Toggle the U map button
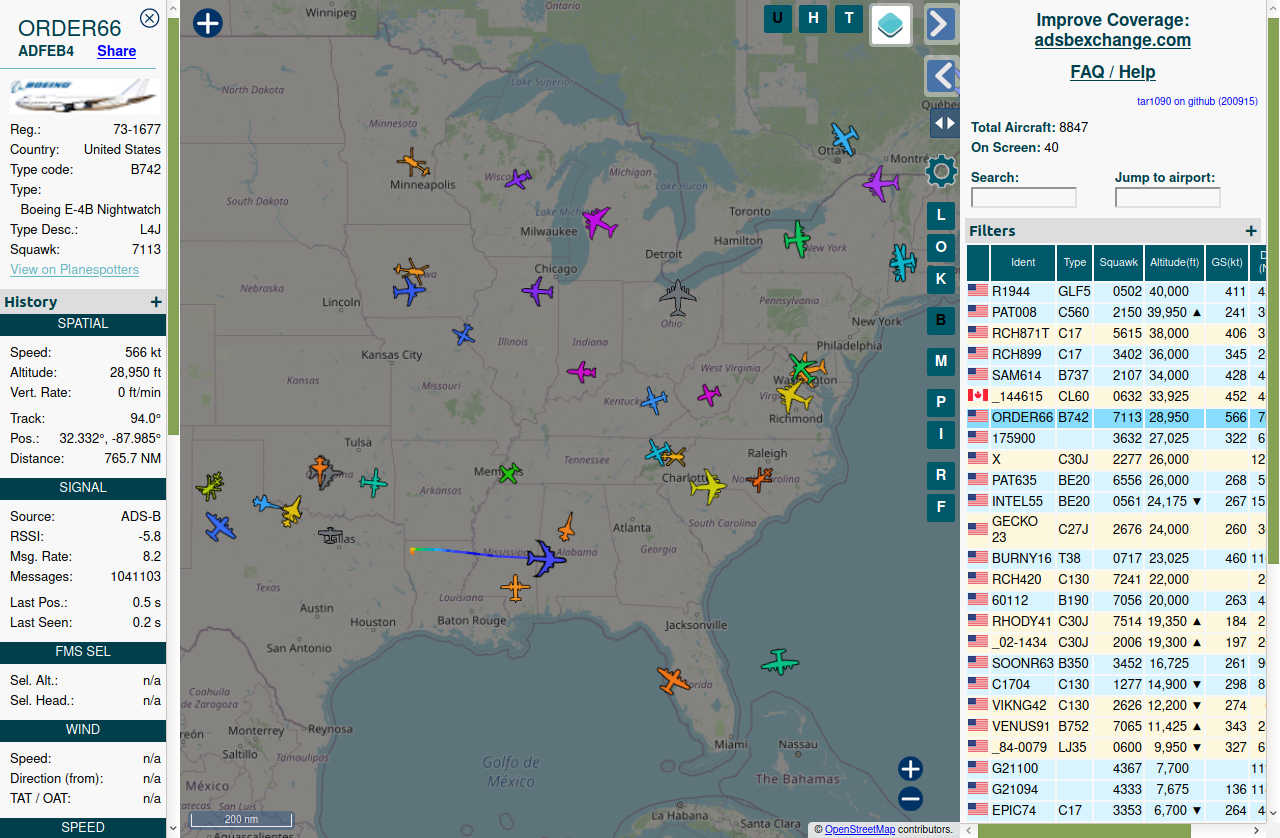 (x=778, y=18)
